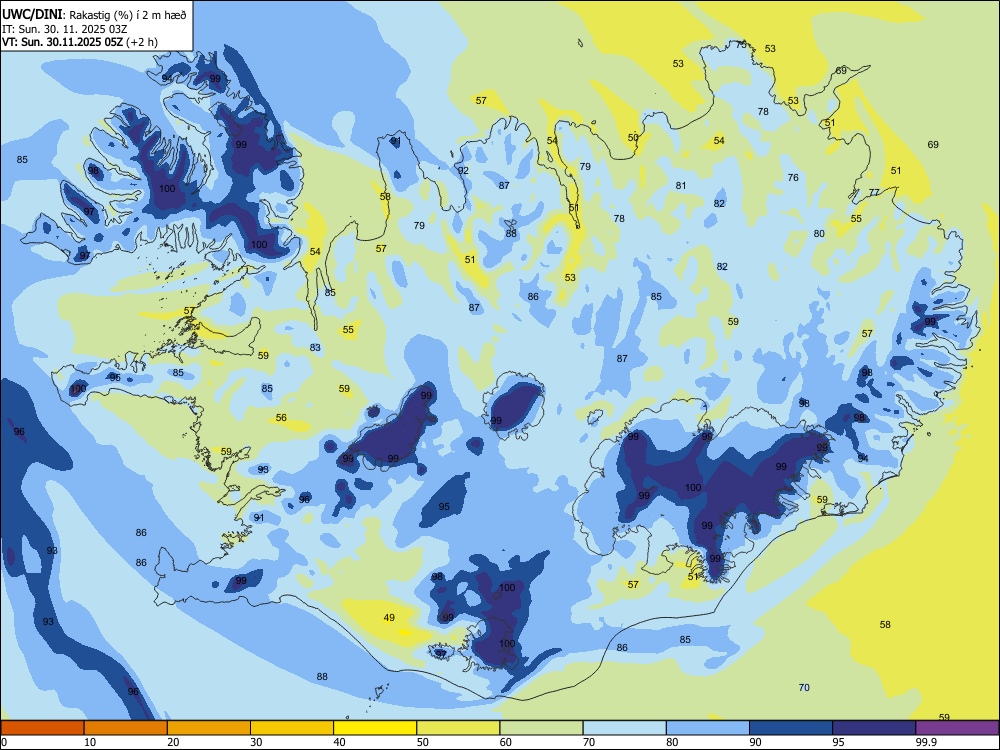
Task: Click the humidity value "83" on the map
Action: pyautogui.click(x=315, y=348)
